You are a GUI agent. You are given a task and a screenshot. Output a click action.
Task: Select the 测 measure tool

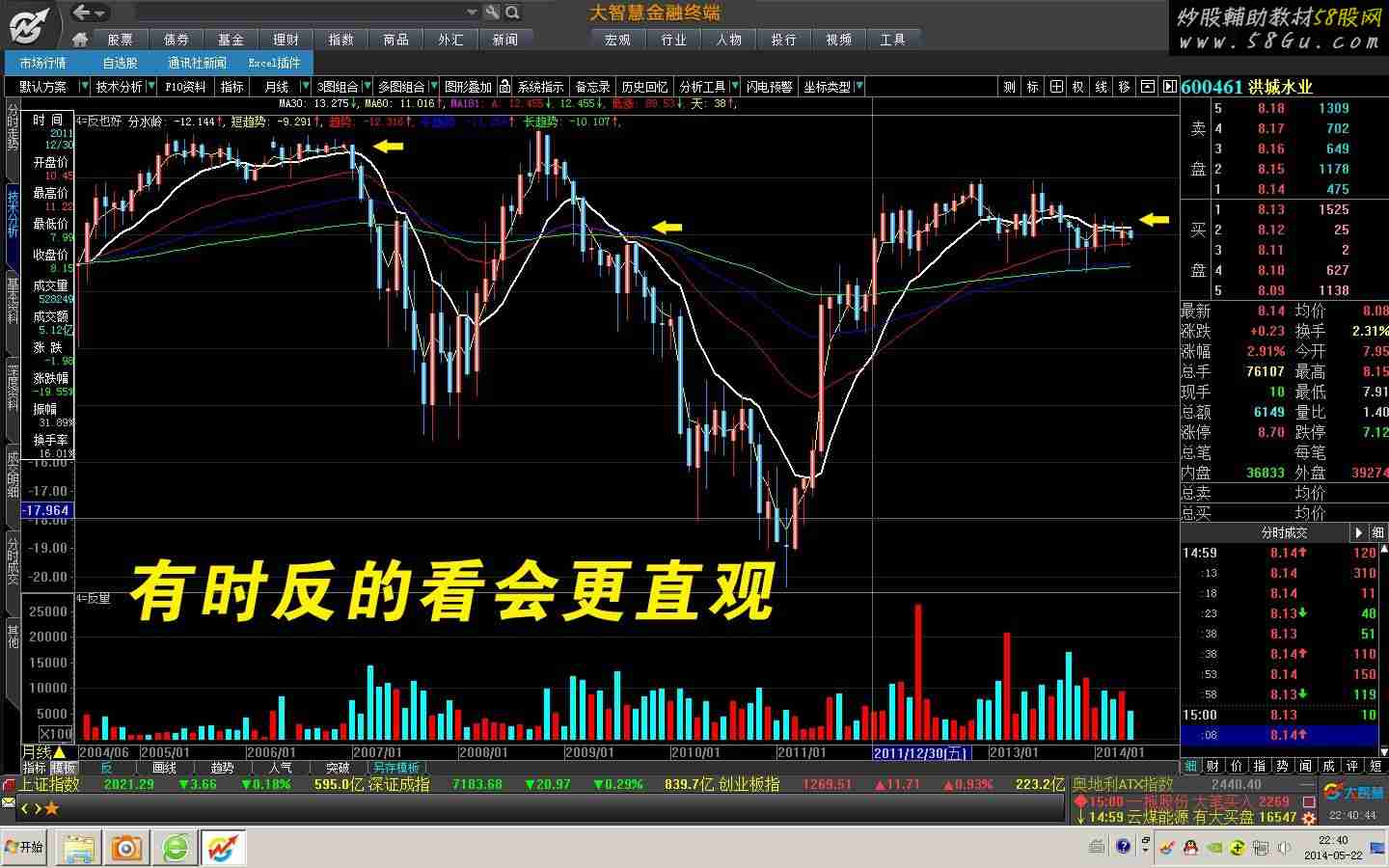[1009, 87]
